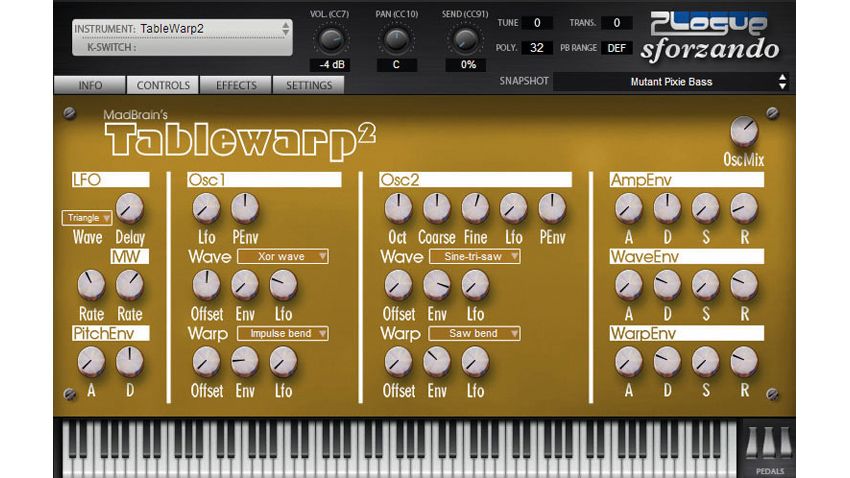Click the SEND (CC91) knob
The height and width of the screenshot is (478, 850).
[x=465, y=40]
